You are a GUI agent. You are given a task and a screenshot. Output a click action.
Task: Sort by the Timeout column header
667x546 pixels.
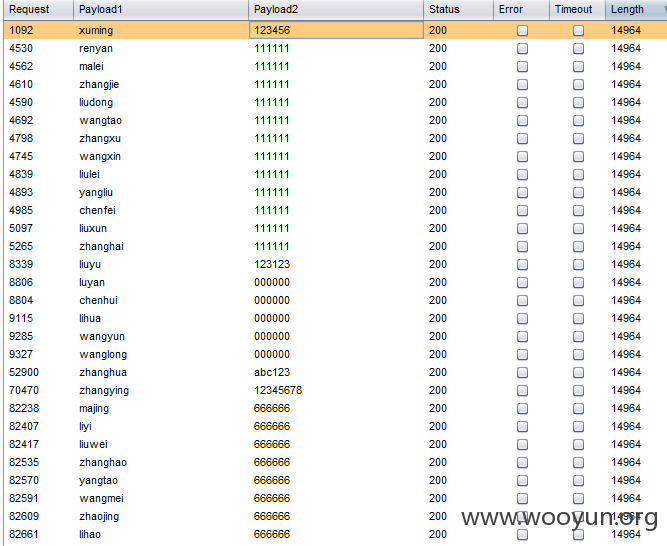pos(577,9)
